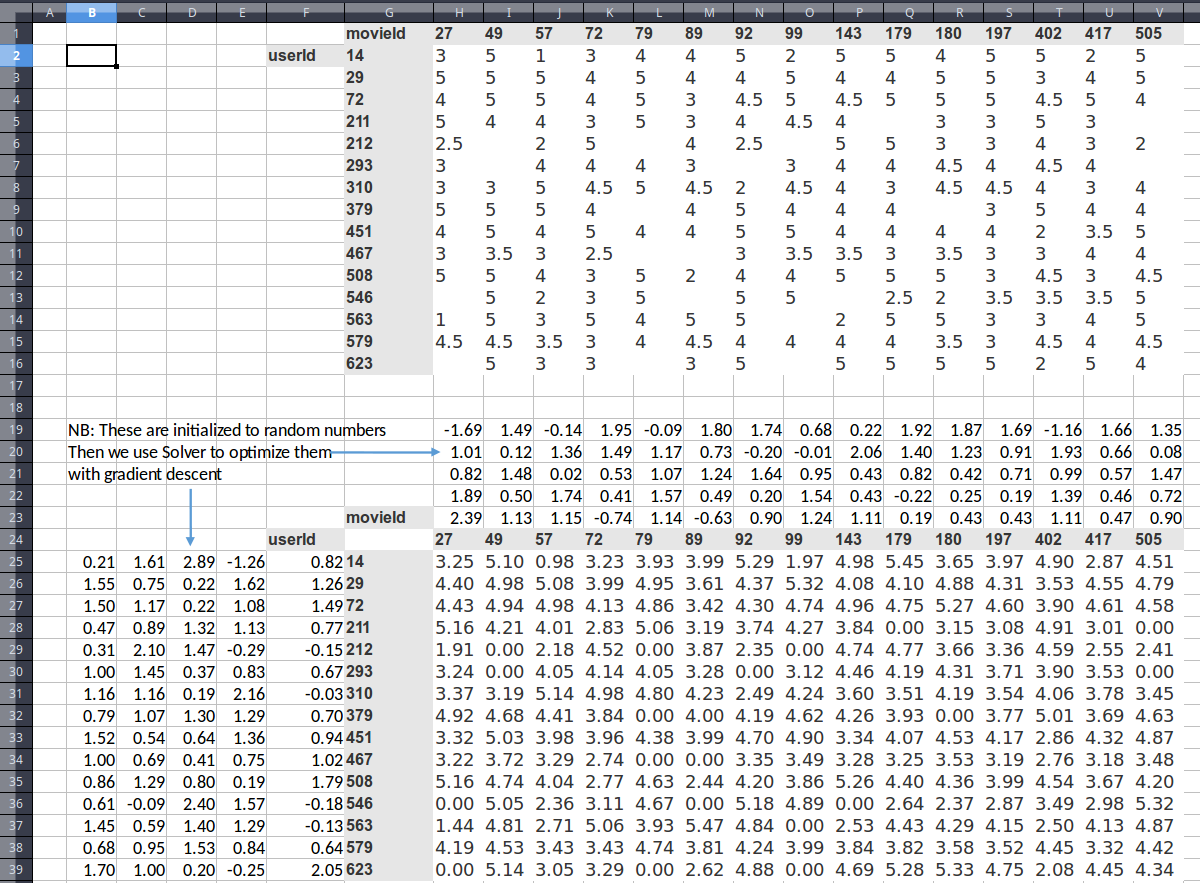Screen dimensions: 1200x883
Task: Click the predicted rating cell 5.10
Action: coord(509,562)
